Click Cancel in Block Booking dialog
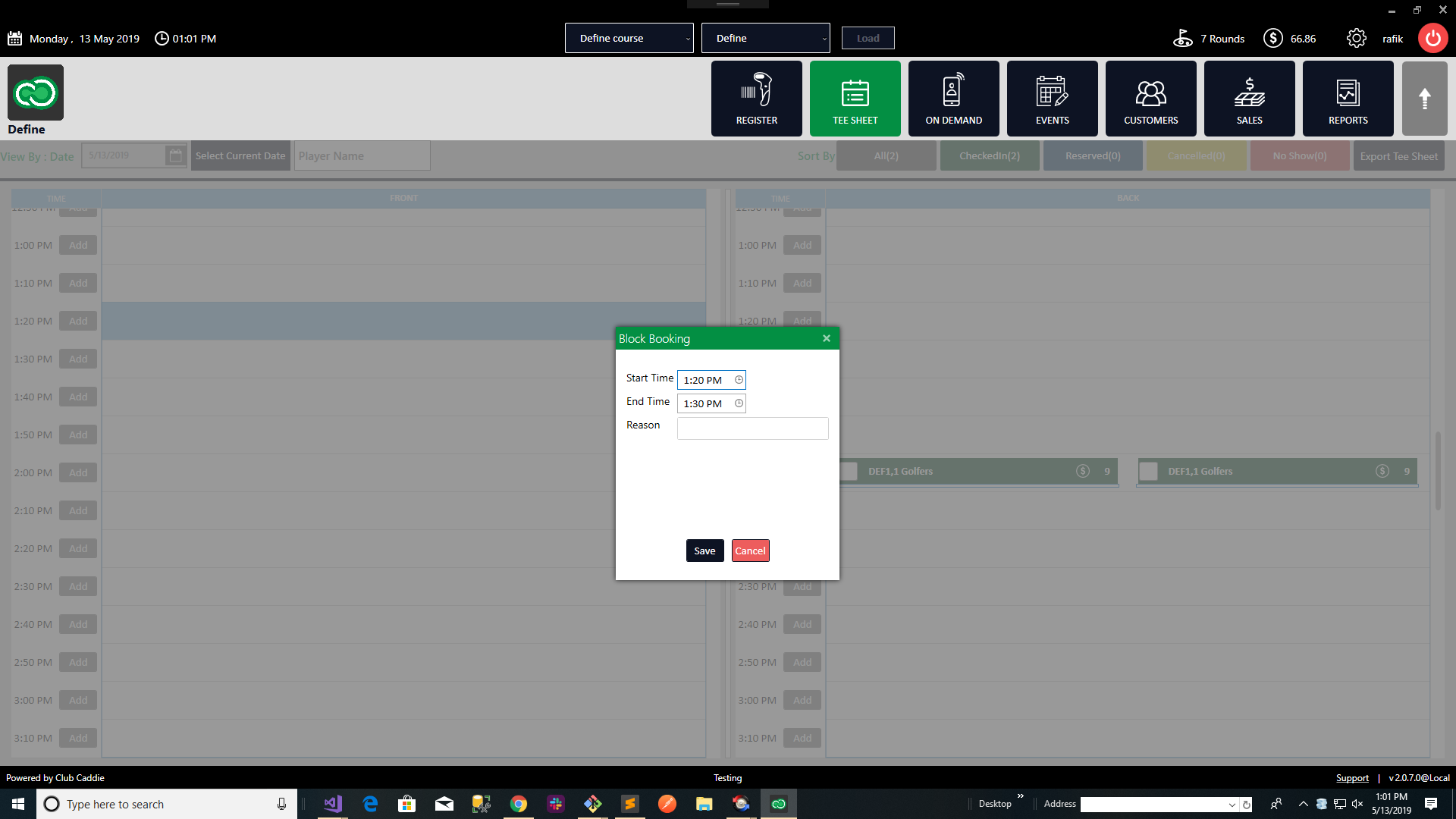The width and height of the screenshot is (1456, 819). point(750,551)
